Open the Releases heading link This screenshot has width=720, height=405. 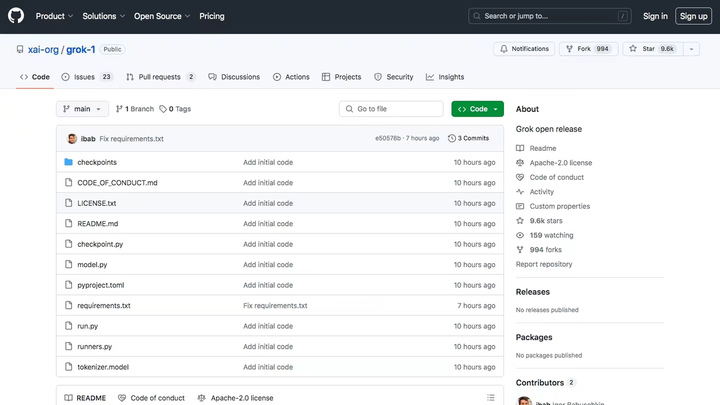tap(533, 292)
